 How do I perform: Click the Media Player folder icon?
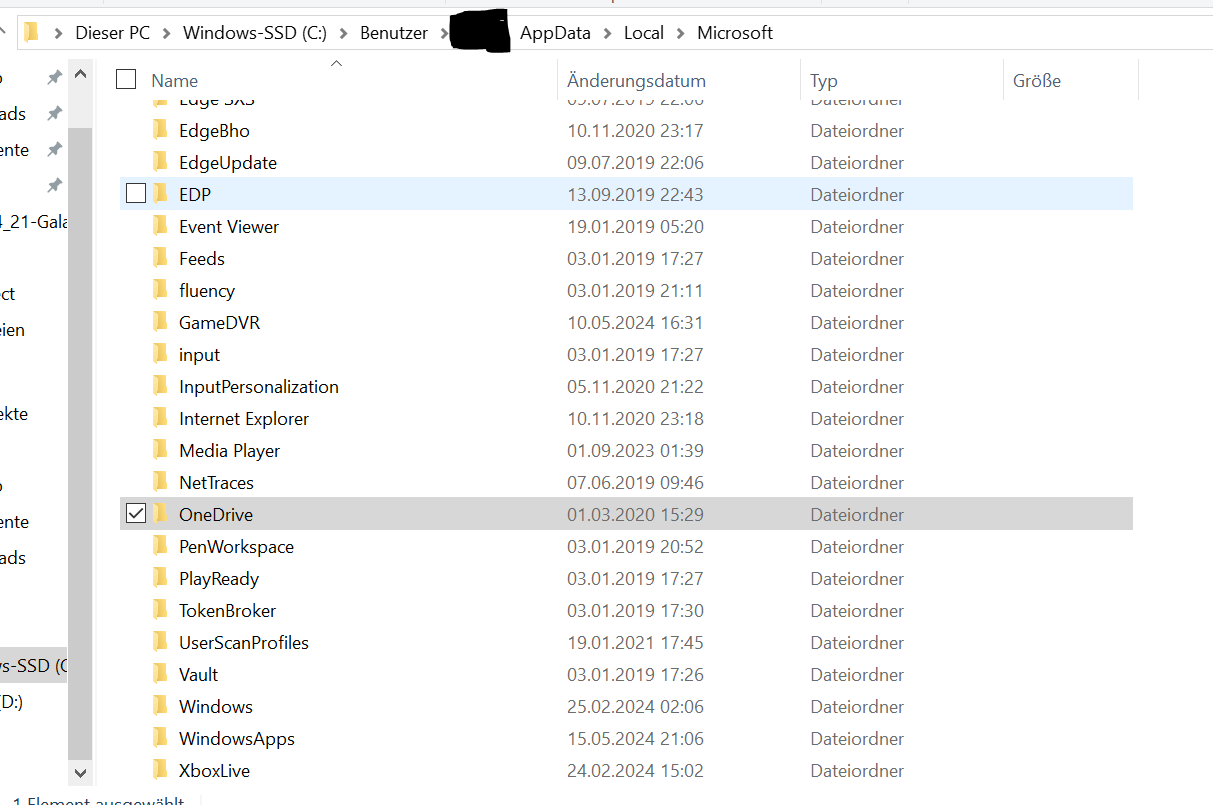click(x=160, y=450)
